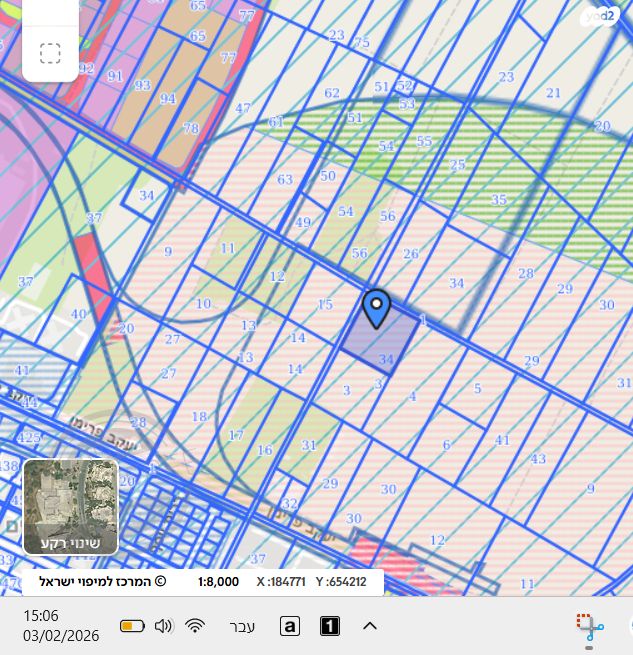Click the yad2 logo

tap(598, 17)
